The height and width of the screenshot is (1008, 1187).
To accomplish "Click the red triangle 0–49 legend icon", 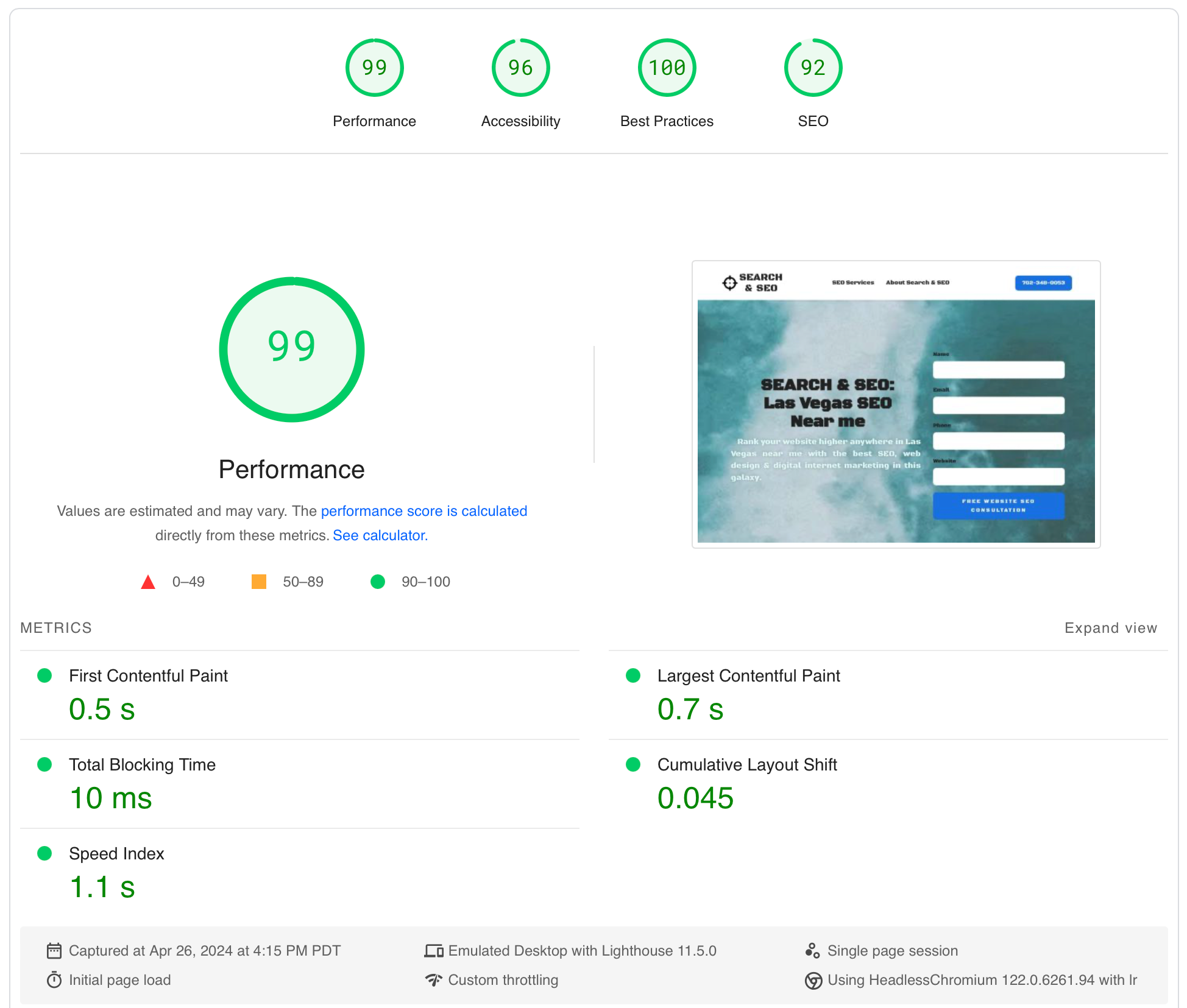I will (148, 582).
